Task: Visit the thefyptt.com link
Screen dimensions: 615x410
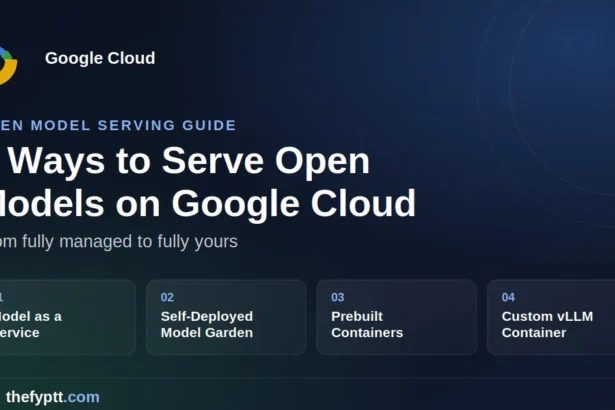Action: pos(53,397)
